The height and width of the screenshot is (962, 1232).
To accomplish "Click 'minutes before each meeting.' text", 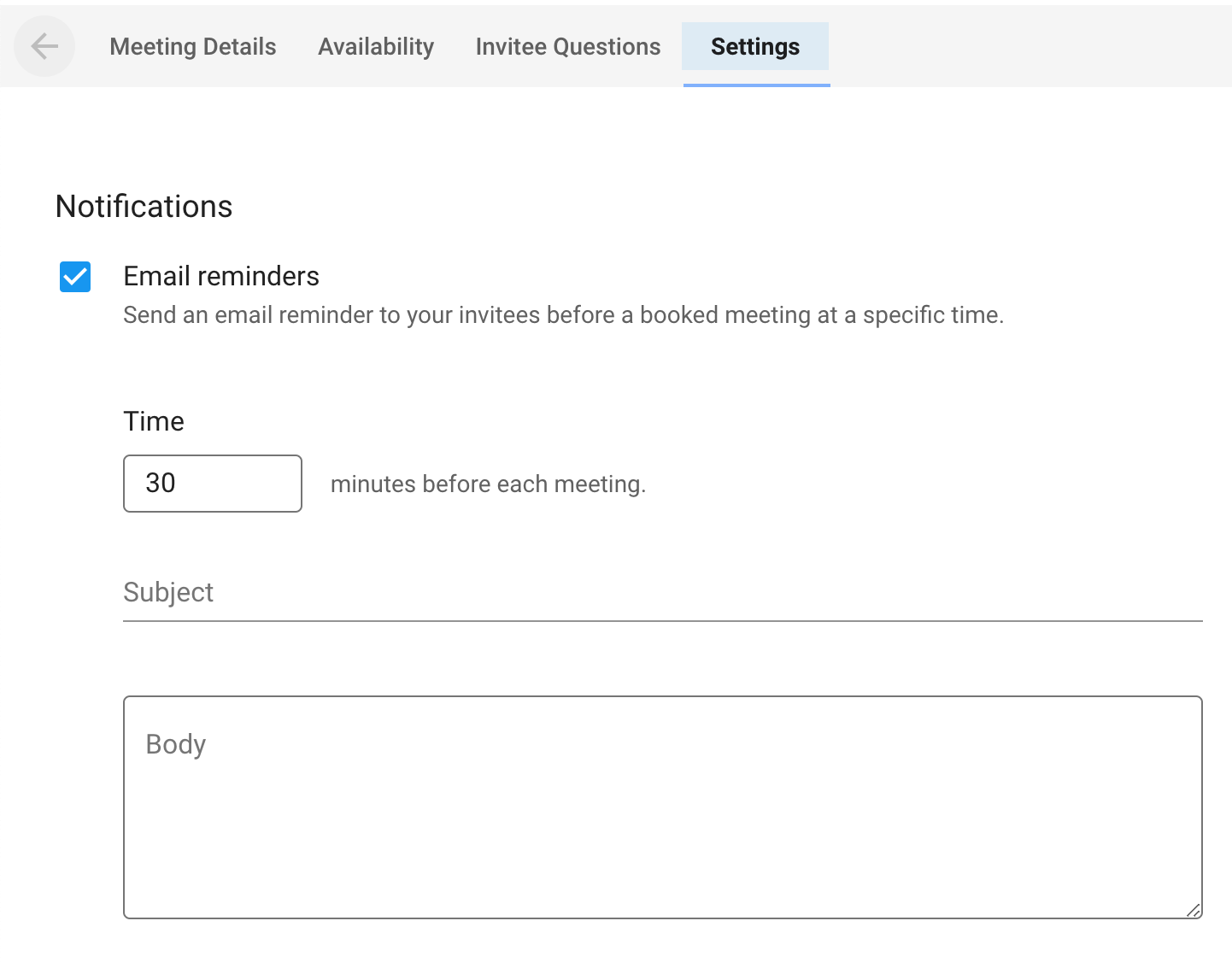I will pos(488,484).
